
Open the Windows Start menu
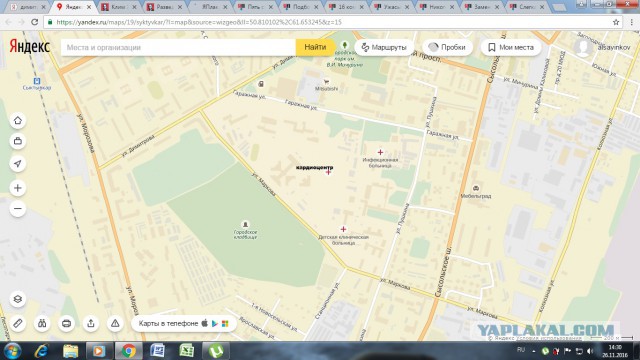coord(12,351)
